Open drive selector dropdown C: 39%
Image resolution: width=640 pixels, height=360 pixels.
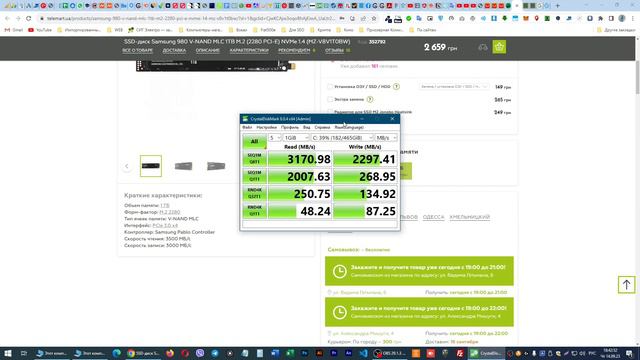coord(342,138)
